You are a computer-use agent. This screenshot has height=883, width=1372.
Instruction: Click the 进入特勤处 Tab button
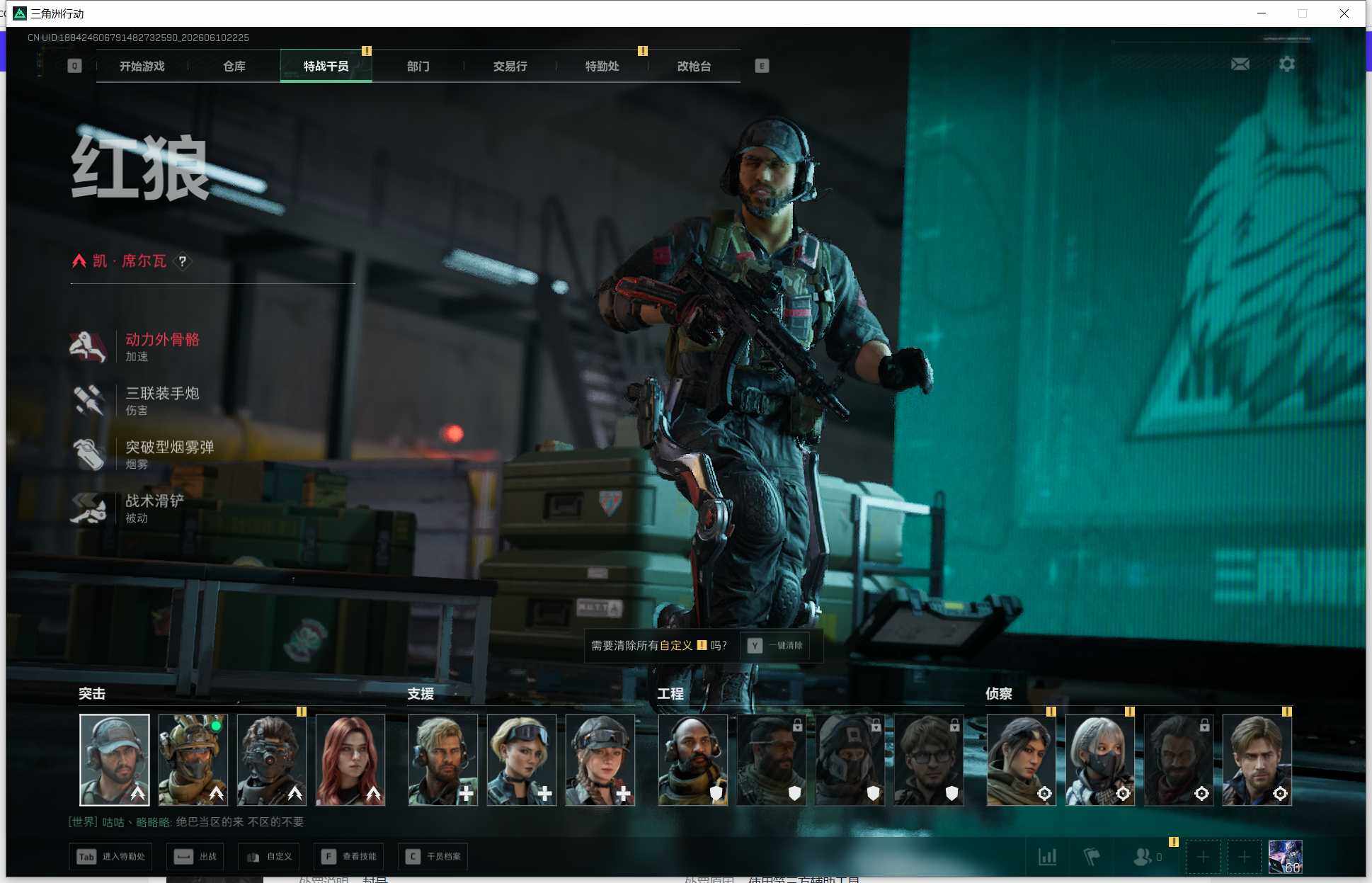pyautogui.click(x=111, y=857)
